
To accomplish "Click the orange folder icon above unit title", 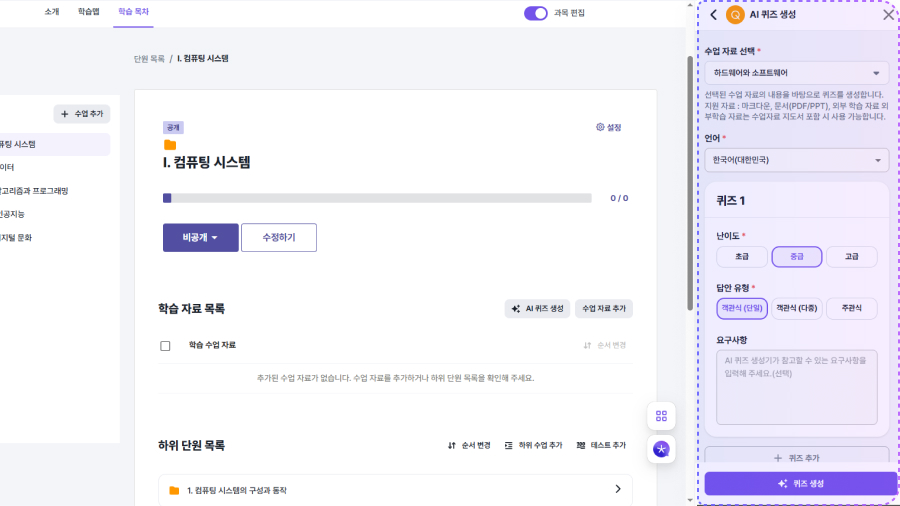I will coord(170,145).
